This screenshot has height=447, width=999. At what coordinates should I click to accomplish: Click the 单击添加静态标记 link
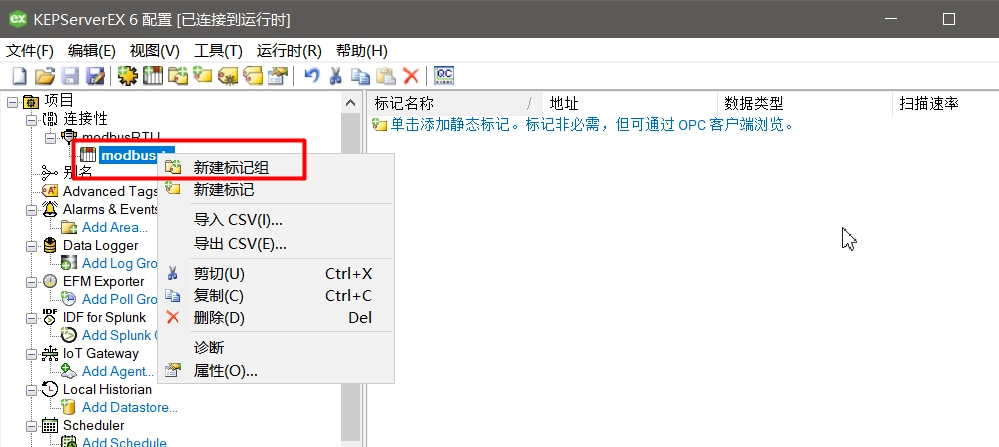pyautogui.click(x=593, y=124)
